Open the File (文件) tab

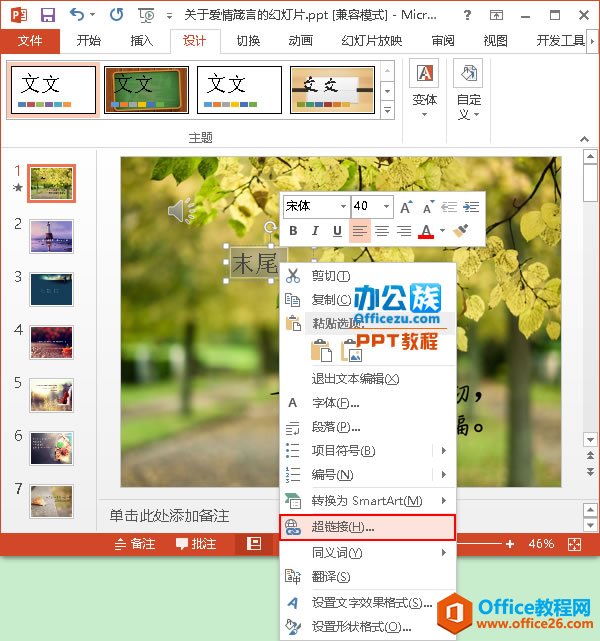30,40
